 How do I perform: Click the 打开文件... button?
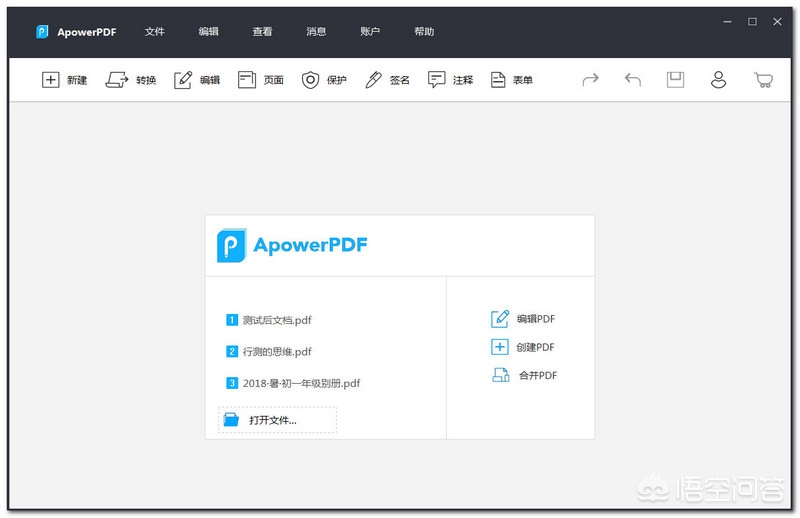278,420
